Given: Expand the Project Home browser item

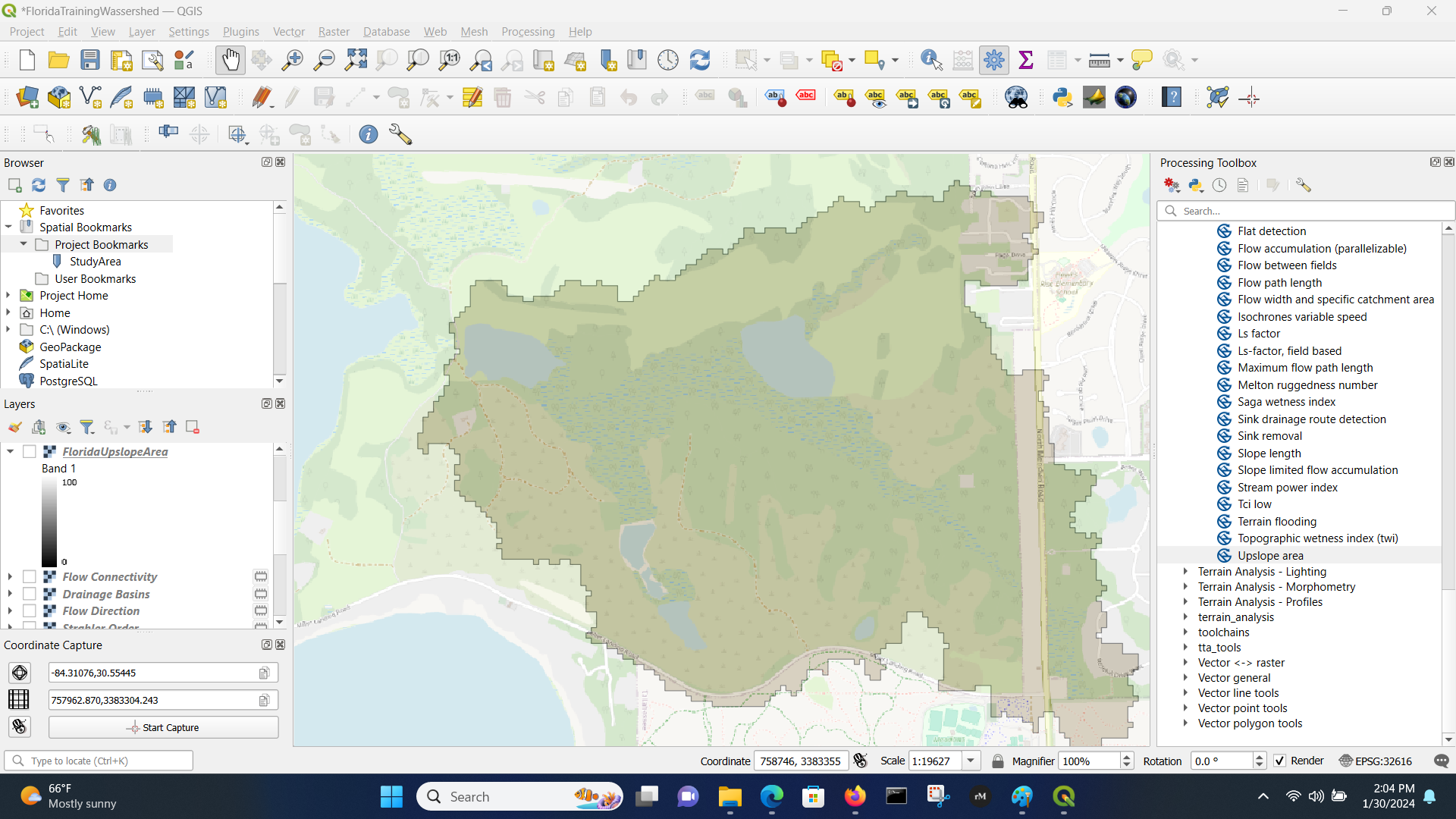Looking at the screenshot, I should tap(8, 296).
